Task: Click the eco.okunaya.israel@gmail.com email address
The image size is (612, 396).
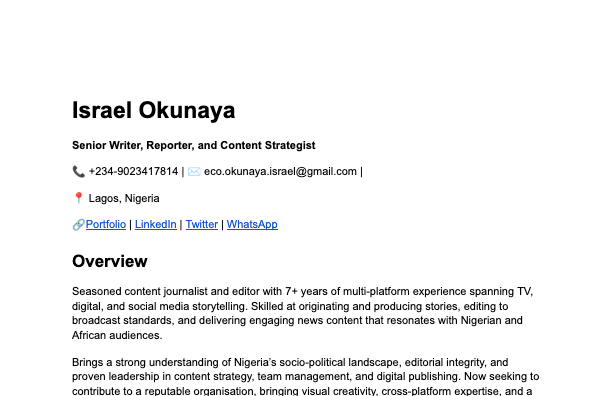Action: pos(280,171)
